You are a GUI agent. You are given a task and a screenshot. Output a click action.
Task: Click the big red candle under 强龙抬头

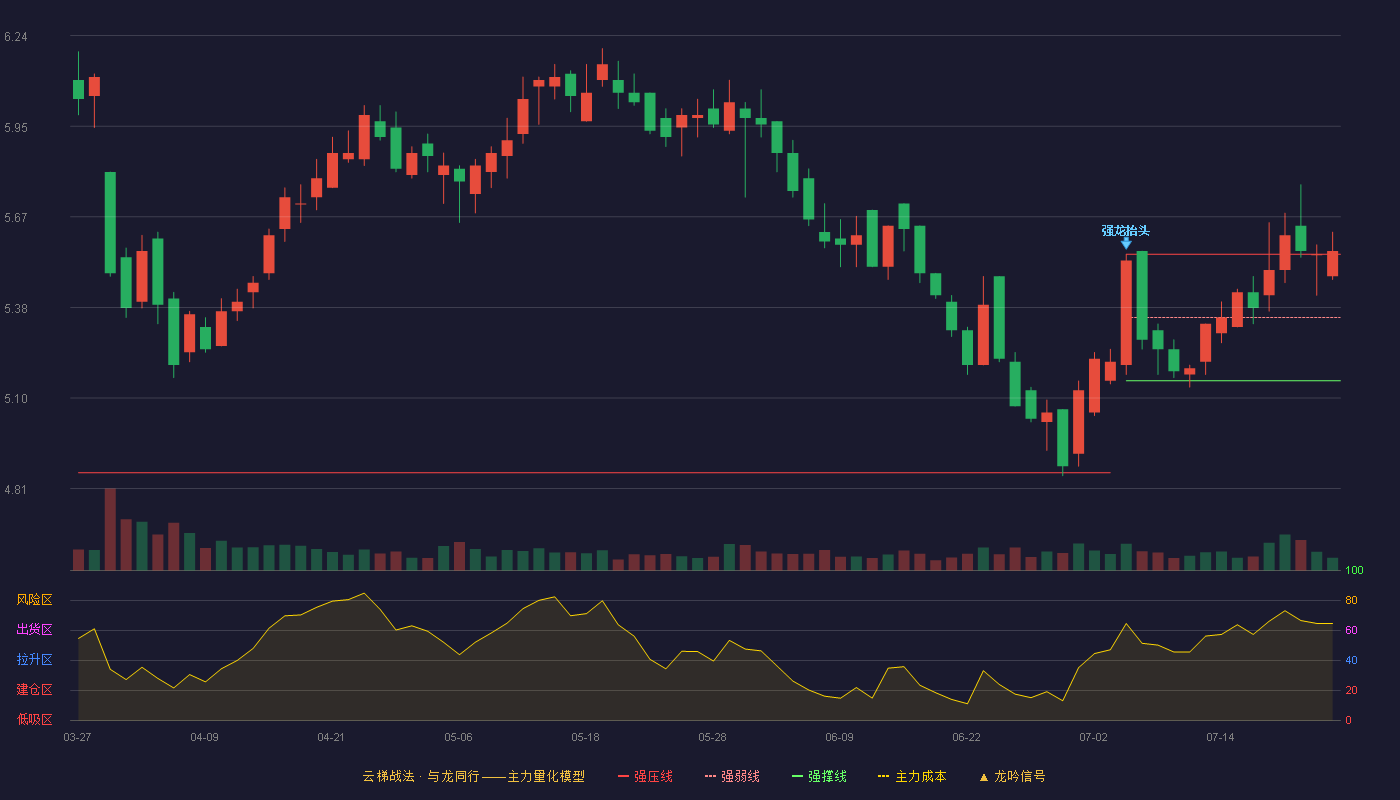1126,312
